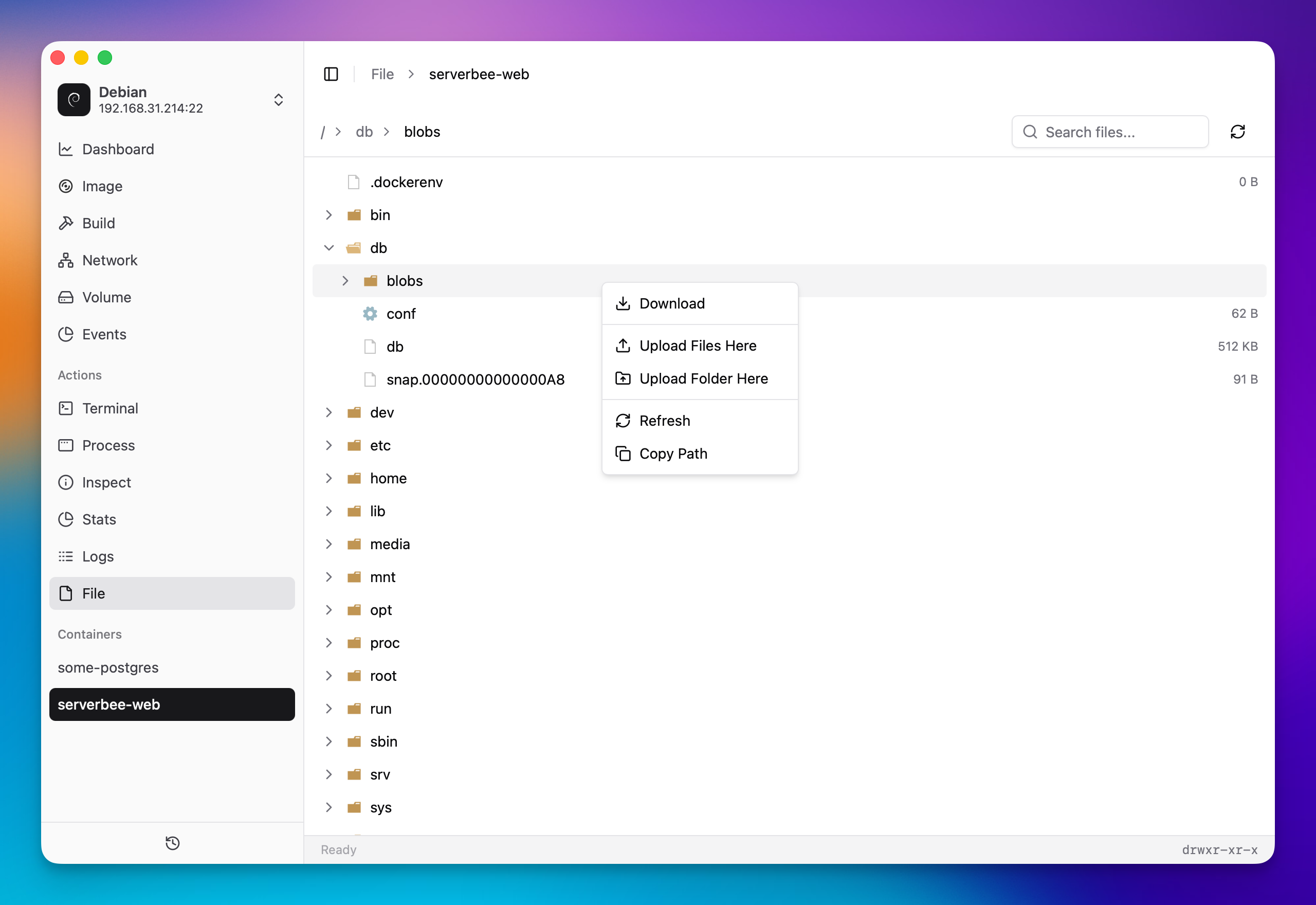Open the history icon at sidebar bottom
This screenshot has height=905, width=1316.
point(172,843)
